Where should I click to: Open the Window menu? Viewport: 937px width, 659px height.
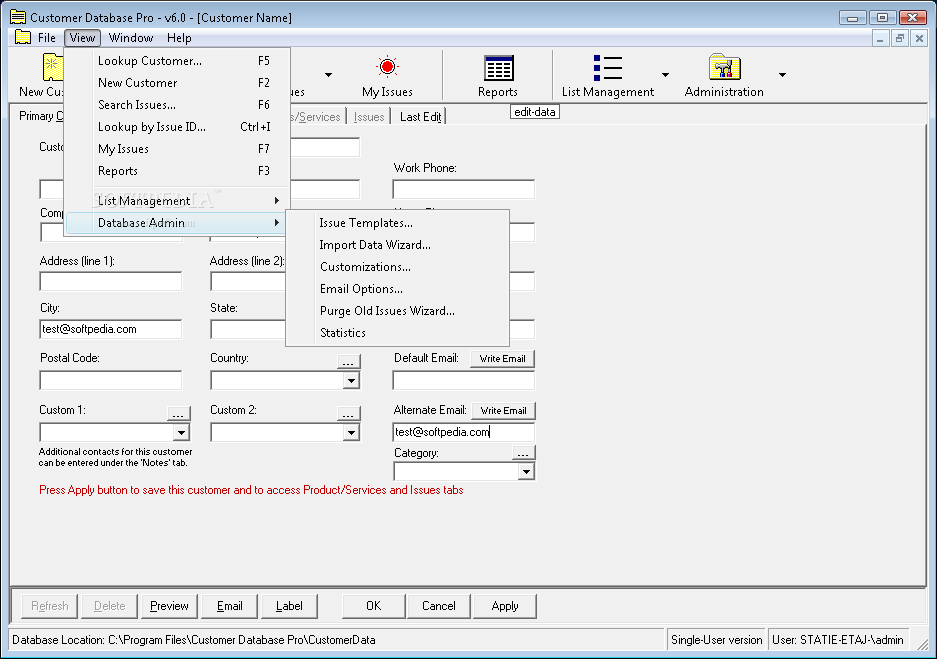131,38
